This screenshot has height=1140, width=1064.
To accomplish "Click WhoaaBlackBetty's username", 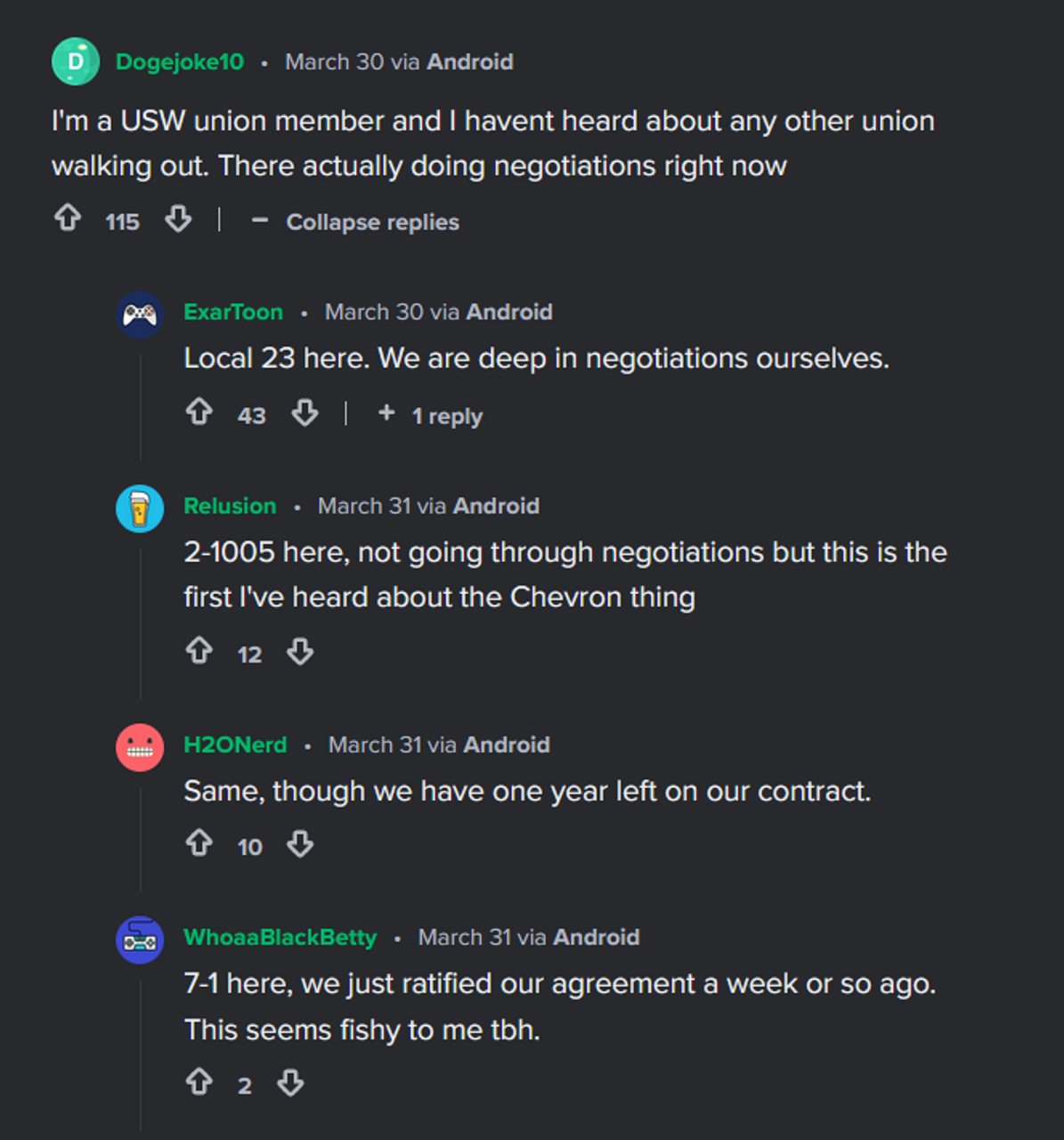I will coord(280,937).
